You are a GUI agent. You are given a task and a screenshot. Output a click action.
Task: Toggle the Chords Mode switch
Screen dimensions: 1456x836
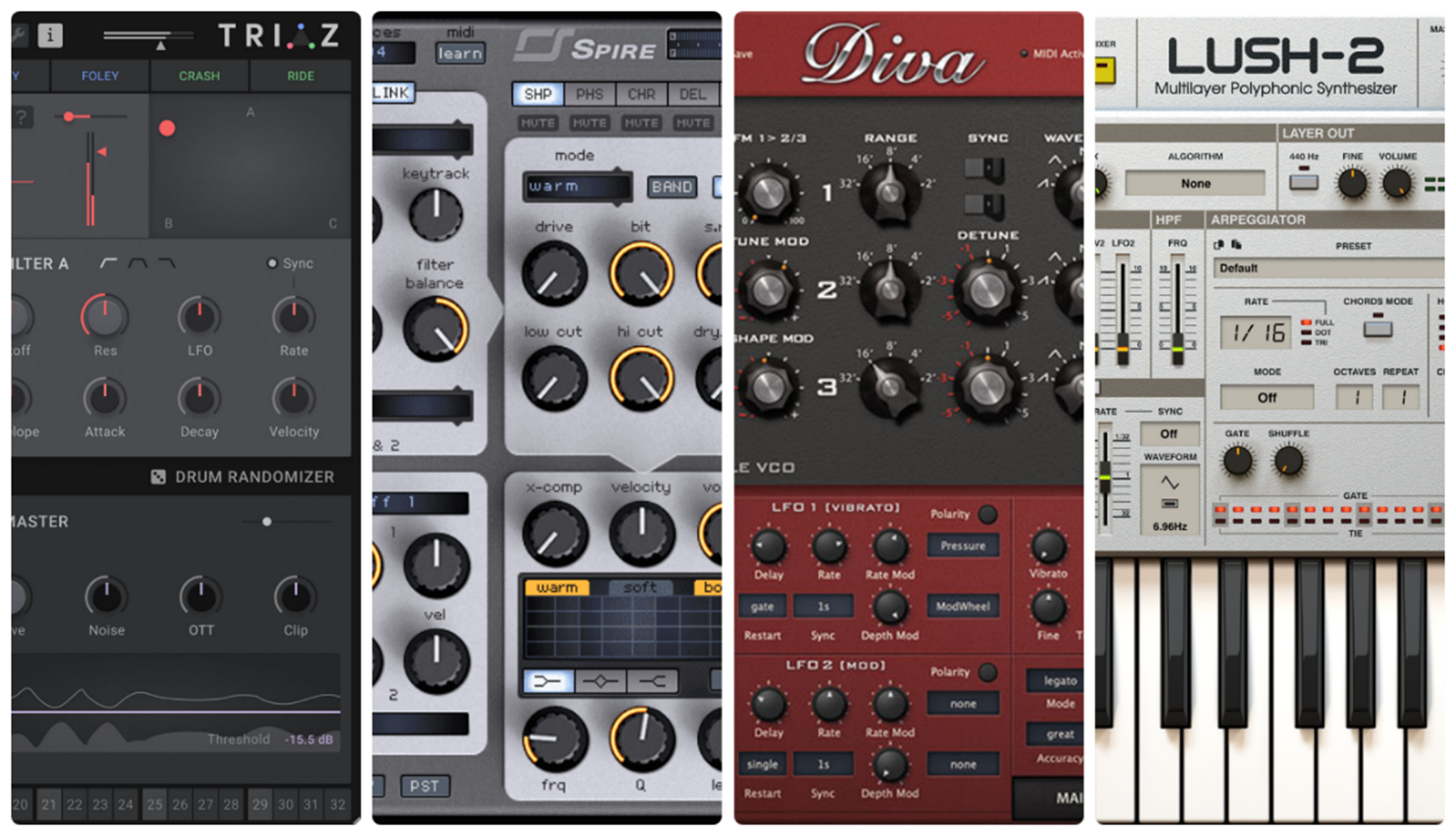point(1377,329)
